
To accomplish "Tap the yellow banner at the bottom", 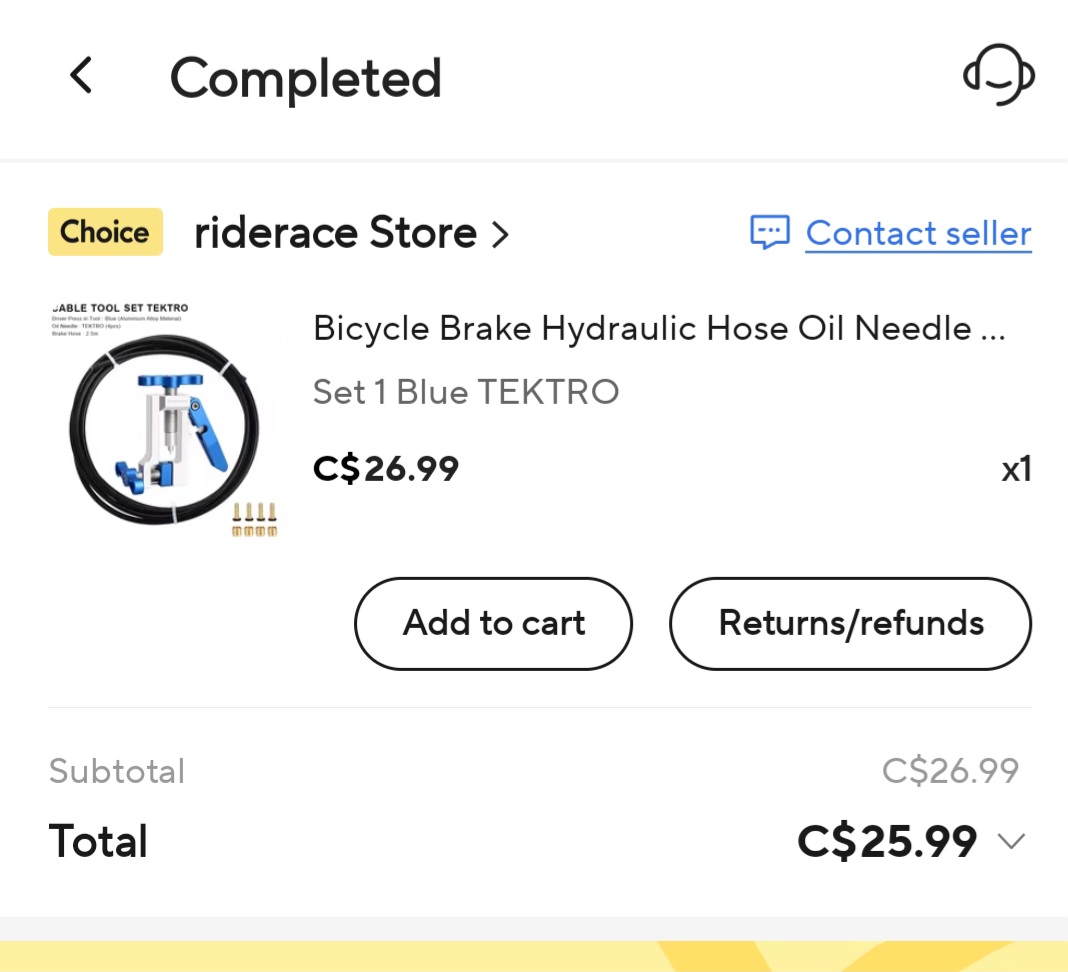I will pyautogui.click(x=534, y=956).
